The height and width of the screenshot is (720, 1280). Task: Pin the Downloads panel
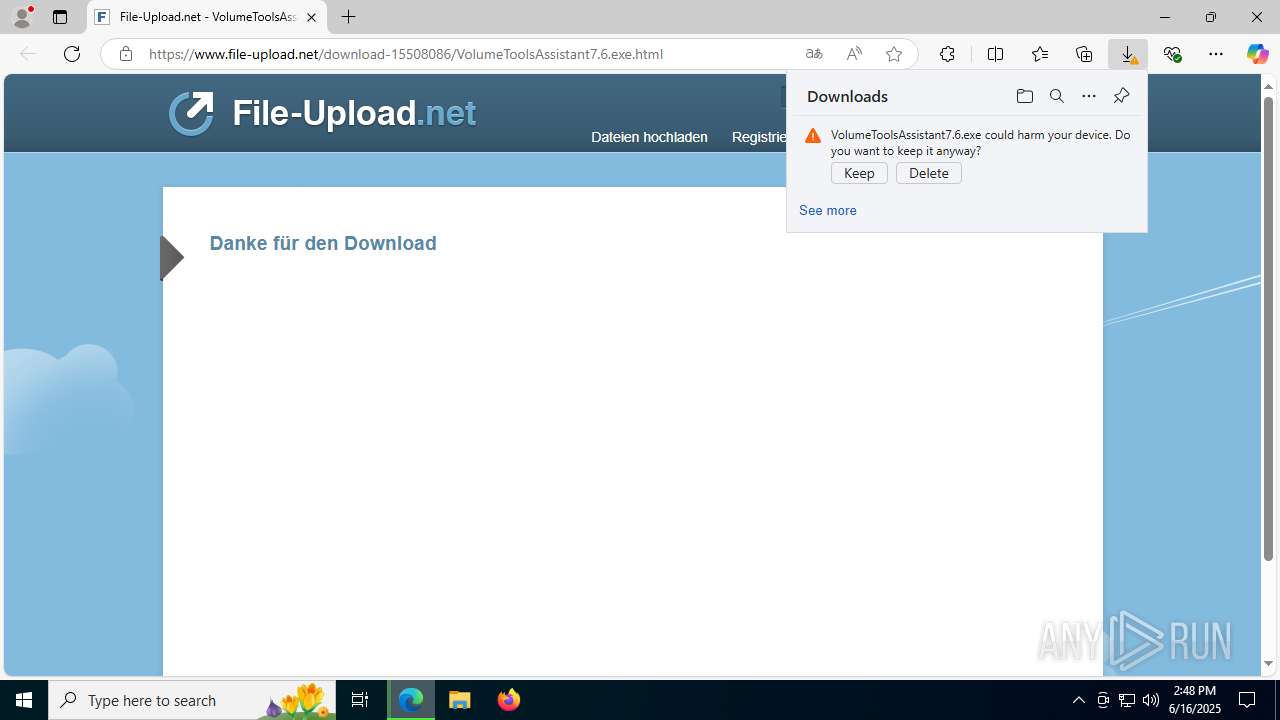click(1121, 96)
